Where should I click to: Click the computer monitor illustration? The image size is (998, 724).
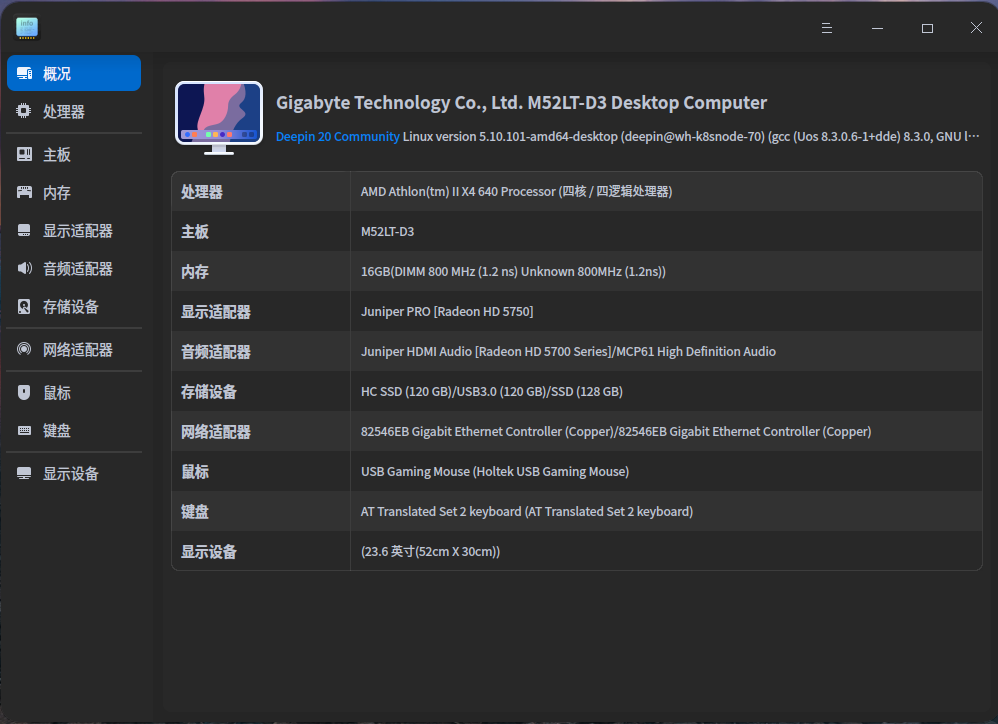pyautogui.click(x=219, y=118)
